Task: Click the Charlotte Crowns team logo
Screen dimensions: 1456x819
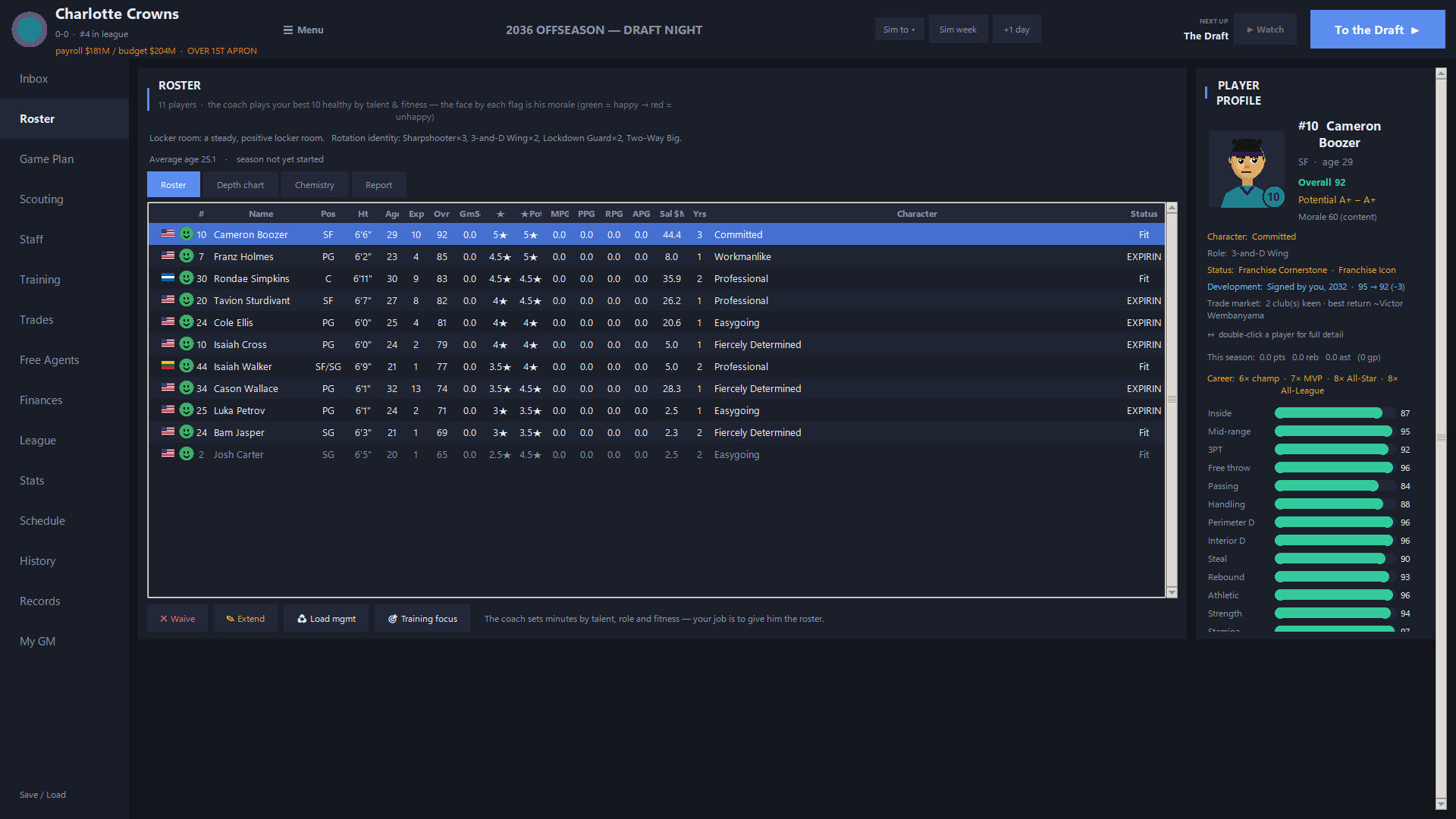Action: pos(30,30)
